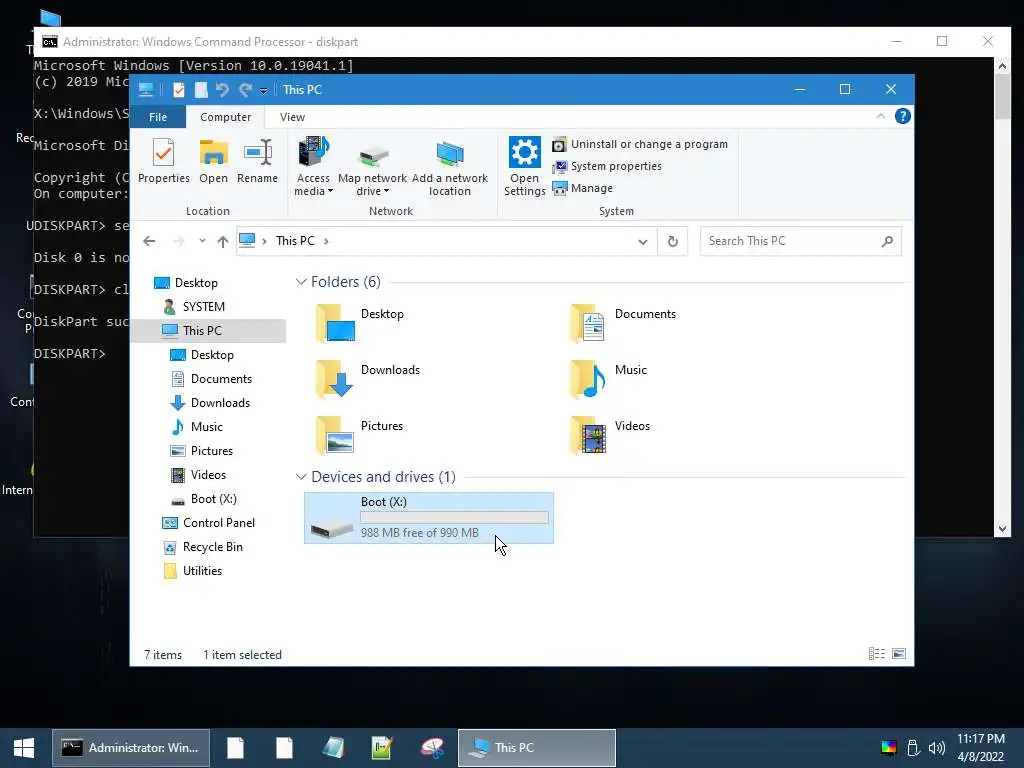The image size is (1024, 768).
Task: Select Videos in navigation pane
Action: point(208,475)
